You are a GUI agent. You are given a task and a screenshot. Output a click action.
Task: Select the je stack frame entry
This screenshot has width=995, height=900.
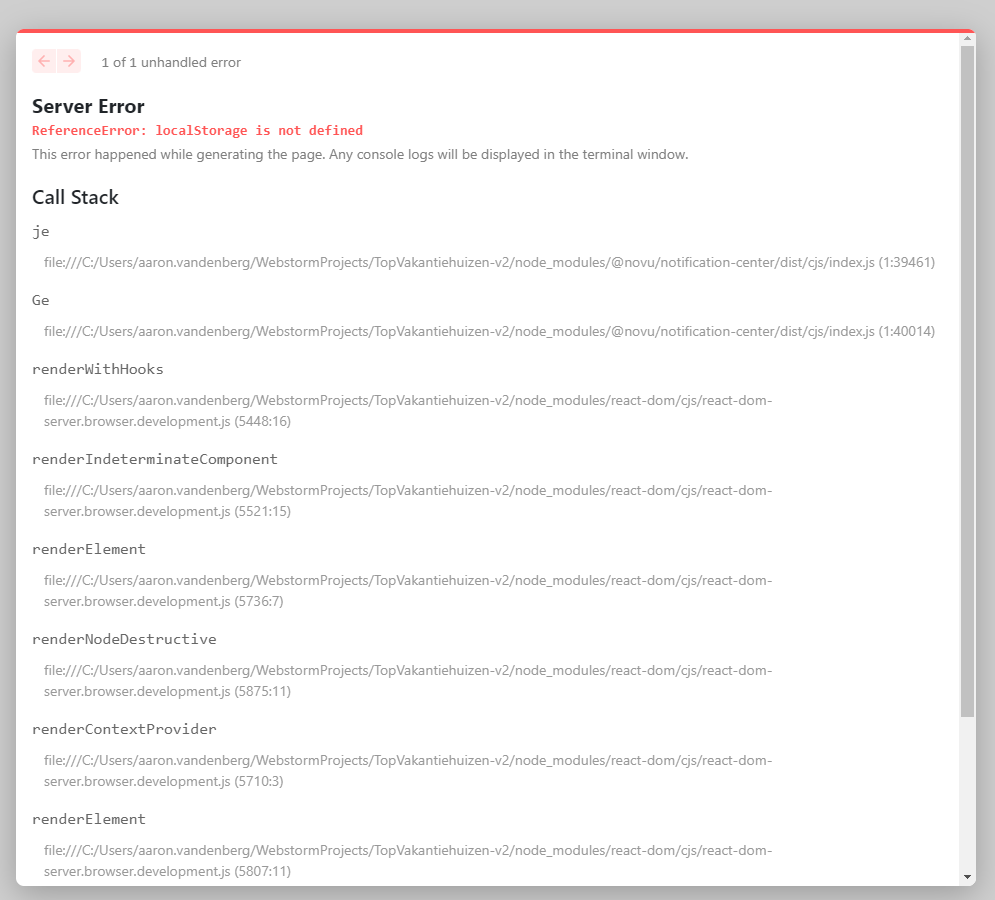coord(41,231)
